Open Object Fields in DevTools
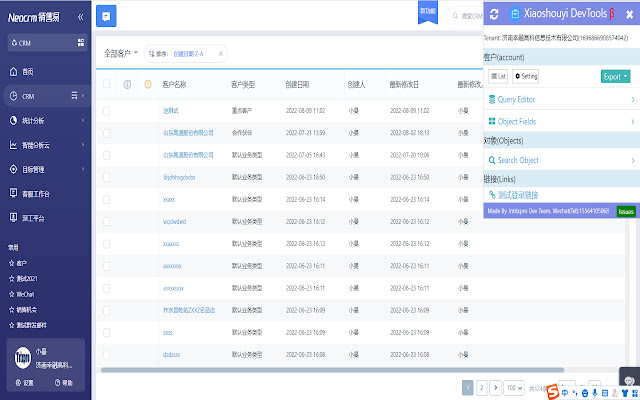 click(x=562, y=121)
